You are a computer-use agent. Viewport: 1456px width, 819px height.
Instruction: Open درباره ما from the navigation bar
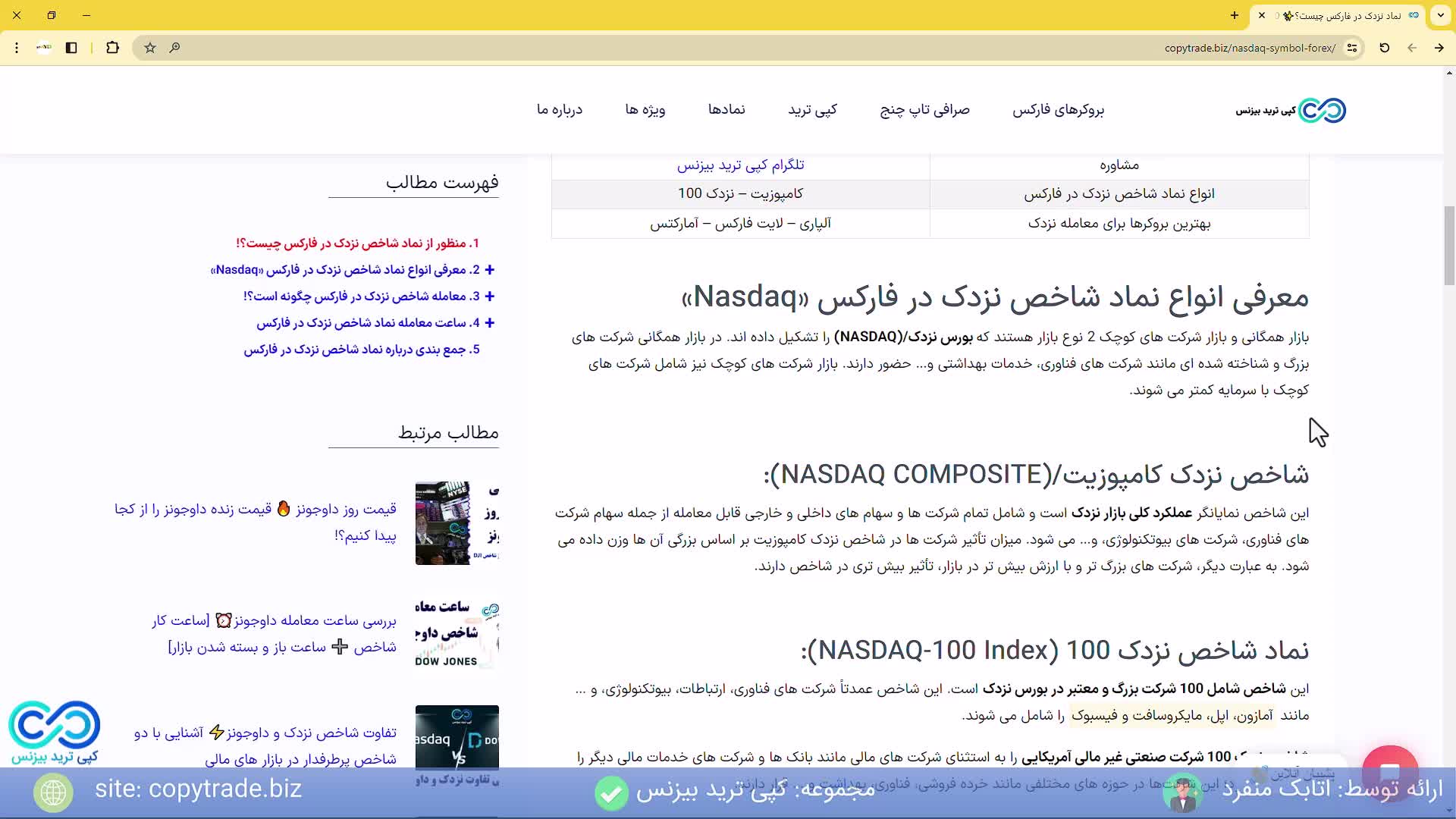point(560,109)
